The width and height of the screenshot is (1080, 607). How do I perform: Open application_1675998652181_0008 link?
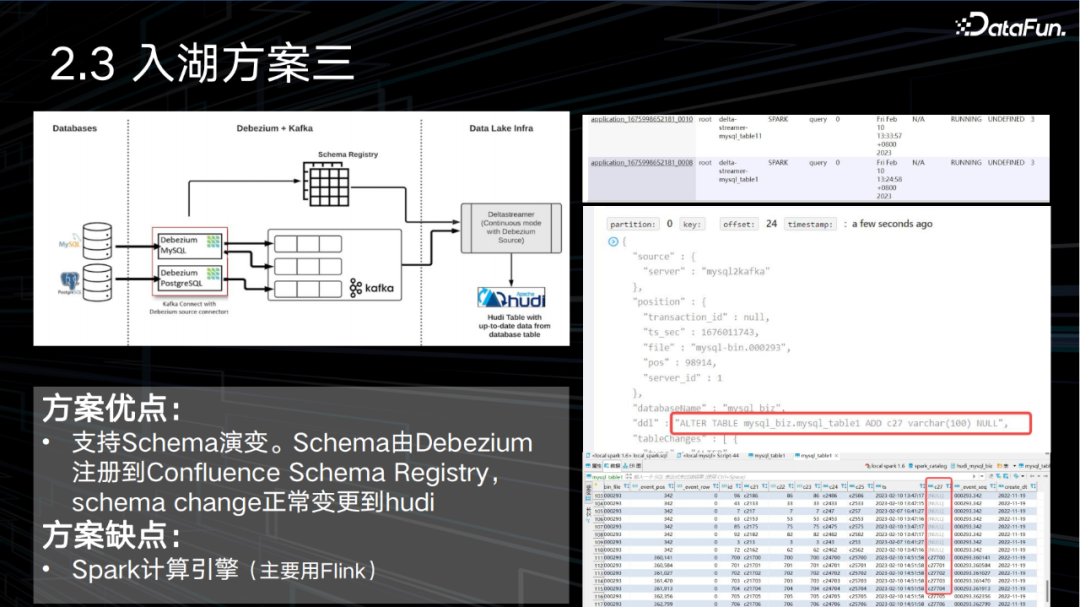tap(640, 162)
